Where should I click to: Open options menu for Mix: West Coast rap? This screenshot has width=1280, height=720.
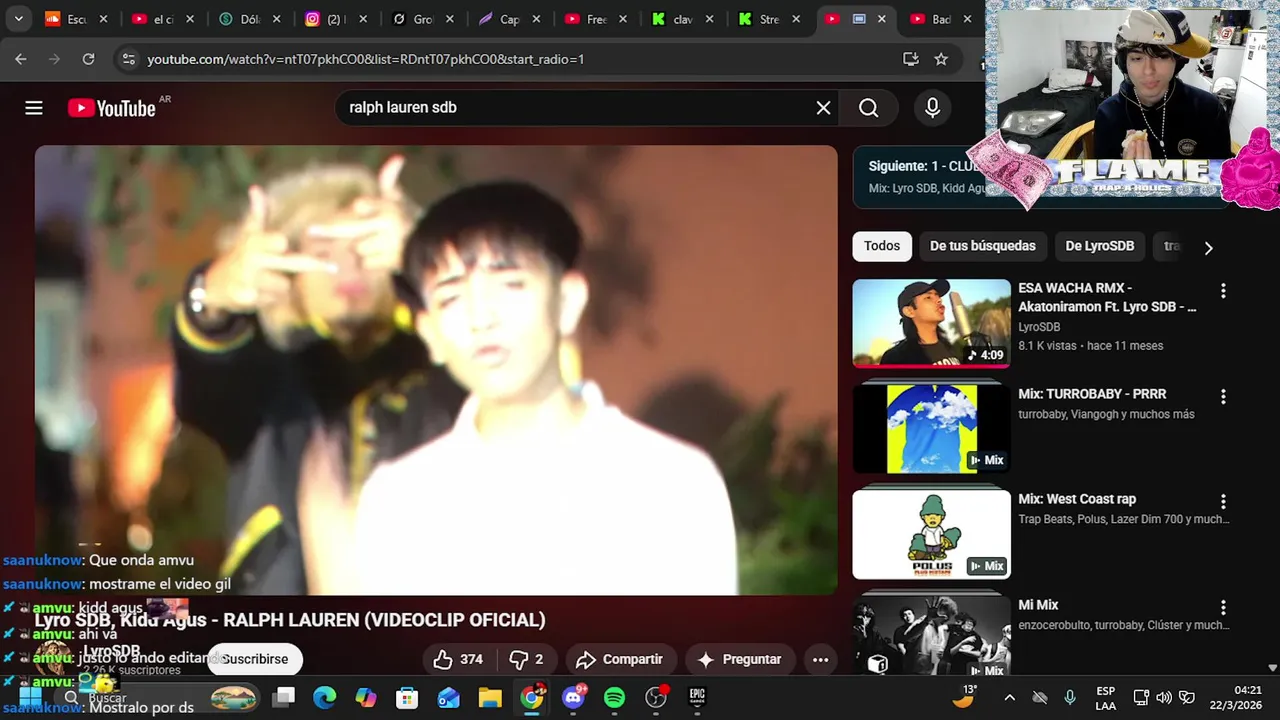pyautogui.click(x=1222, y=502)
